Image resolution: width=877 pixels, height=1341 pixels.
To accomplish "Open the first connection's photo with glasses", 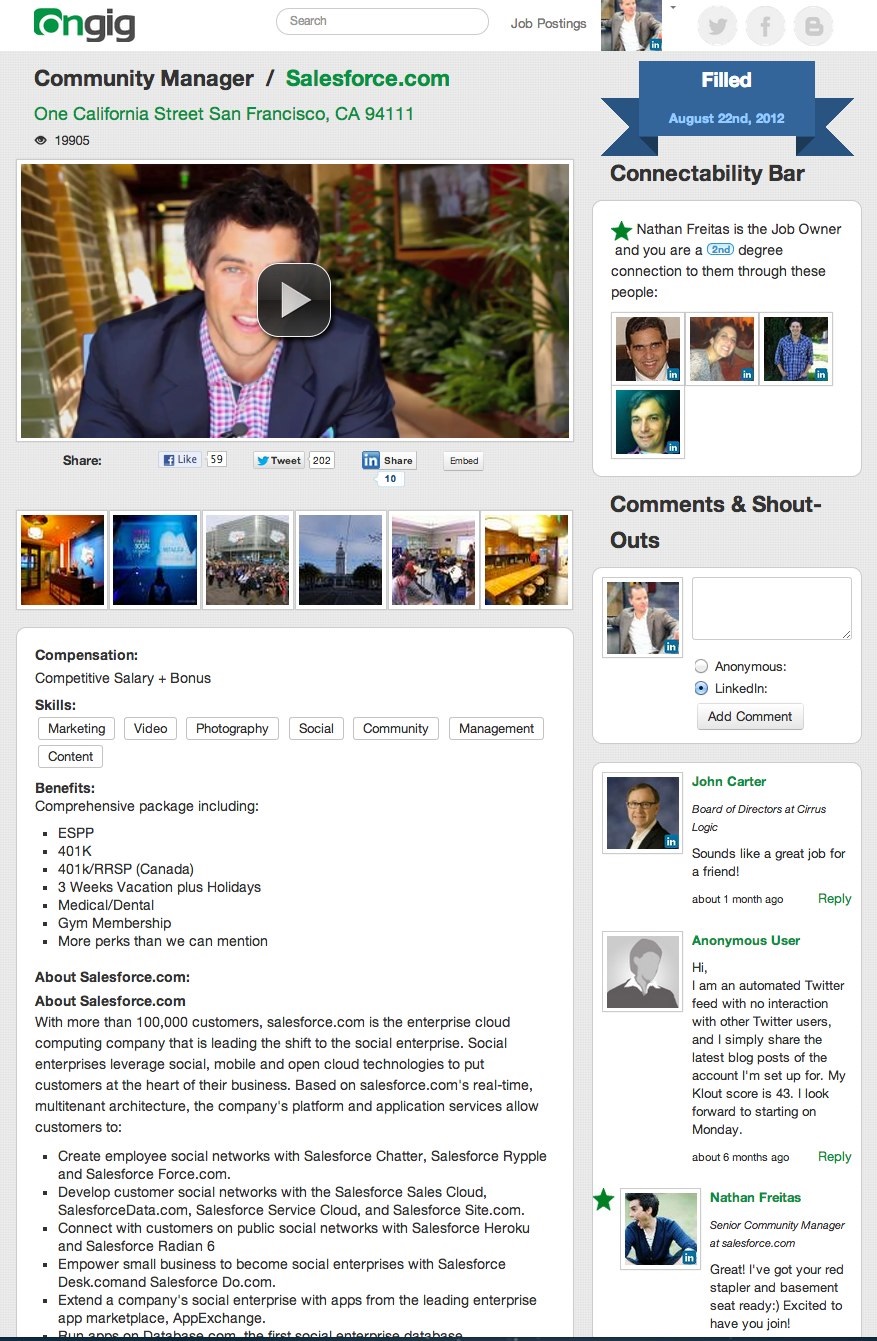I will 648,349.
